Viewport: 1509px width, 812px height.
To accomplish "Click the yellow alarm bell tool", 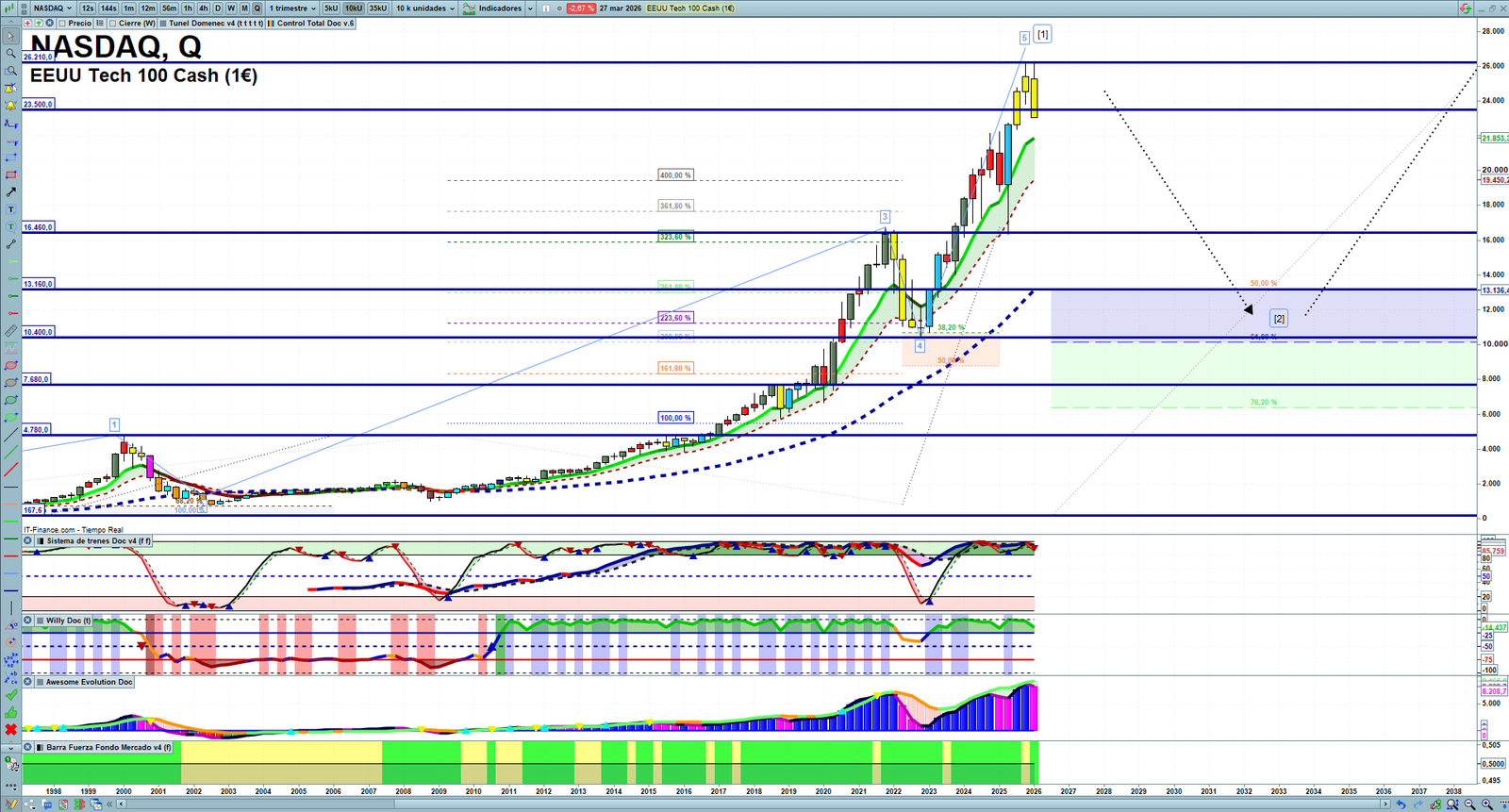I will tap(11, 106).
